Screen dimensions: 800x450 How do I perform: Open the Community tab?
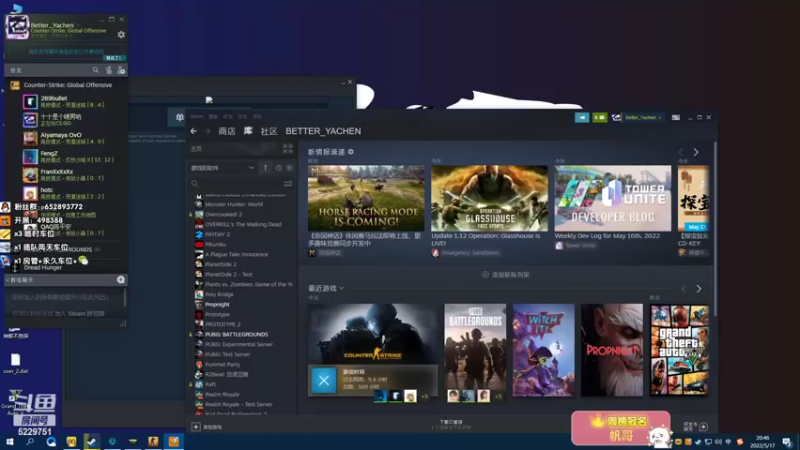pyautogui.click(x=269, y=131)
